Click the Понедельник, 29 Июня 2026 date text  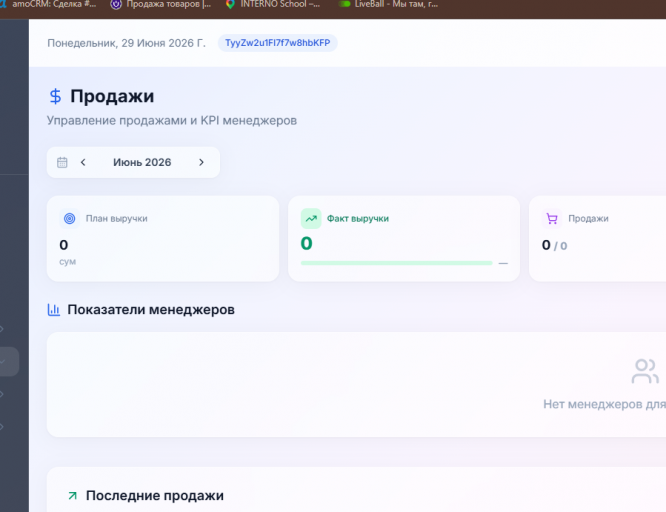[x=126, y=43]
